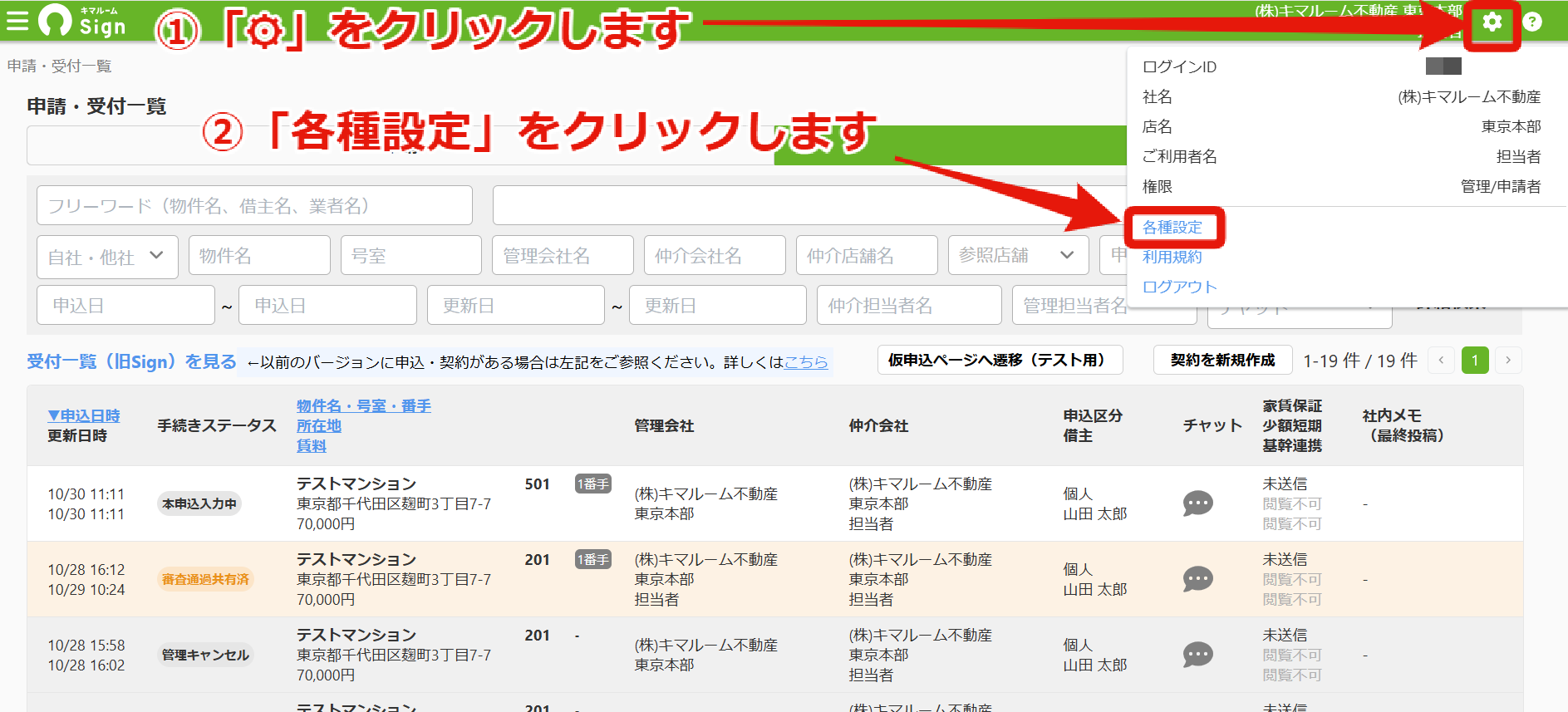Select 各種設定 in the menu
Screen dimensions: 1568x712
pos(1172,227)
